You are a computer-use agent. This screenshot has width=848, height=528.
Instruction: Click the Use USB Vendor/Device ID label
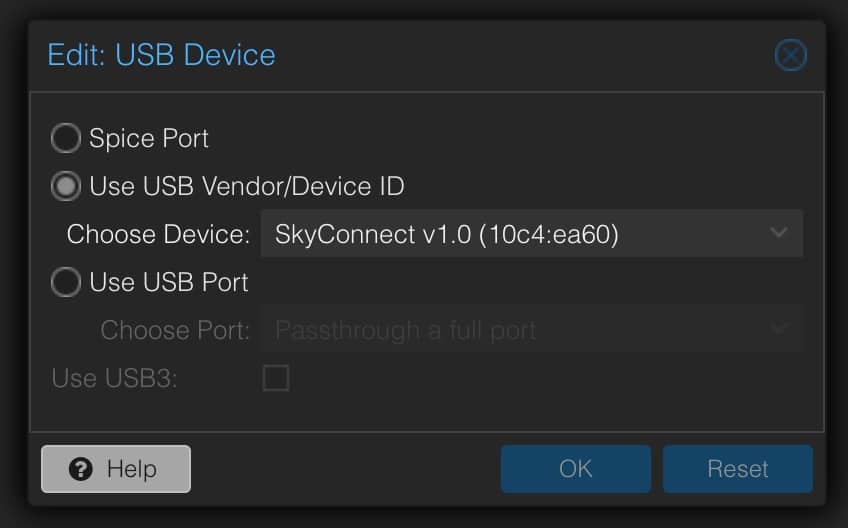(247, 187)
